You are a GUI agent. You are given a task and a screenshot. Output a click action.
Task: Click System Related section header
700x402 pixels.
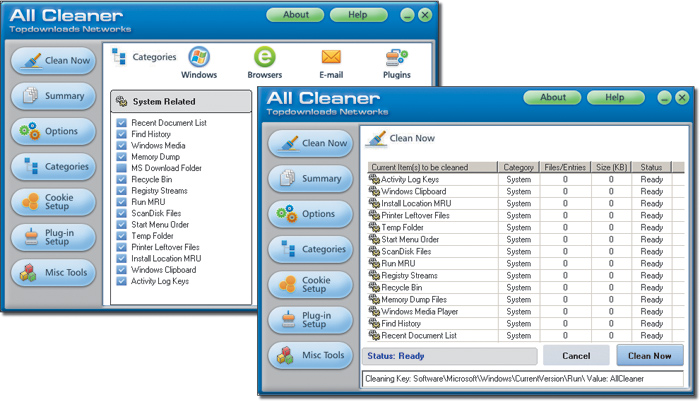[181, 101]
